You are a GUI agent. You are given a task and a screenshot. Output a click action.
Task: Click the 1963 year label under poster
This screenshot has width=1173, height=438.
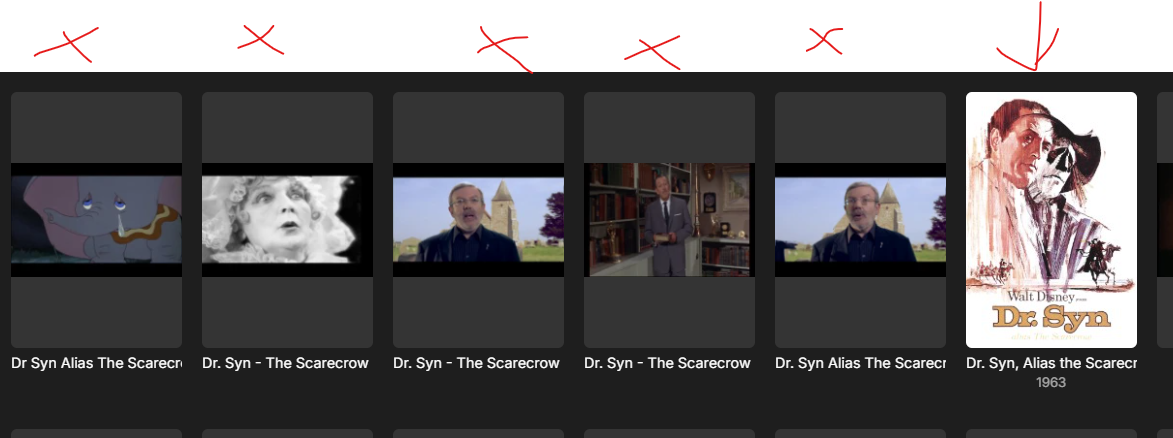pos(1051,383)
